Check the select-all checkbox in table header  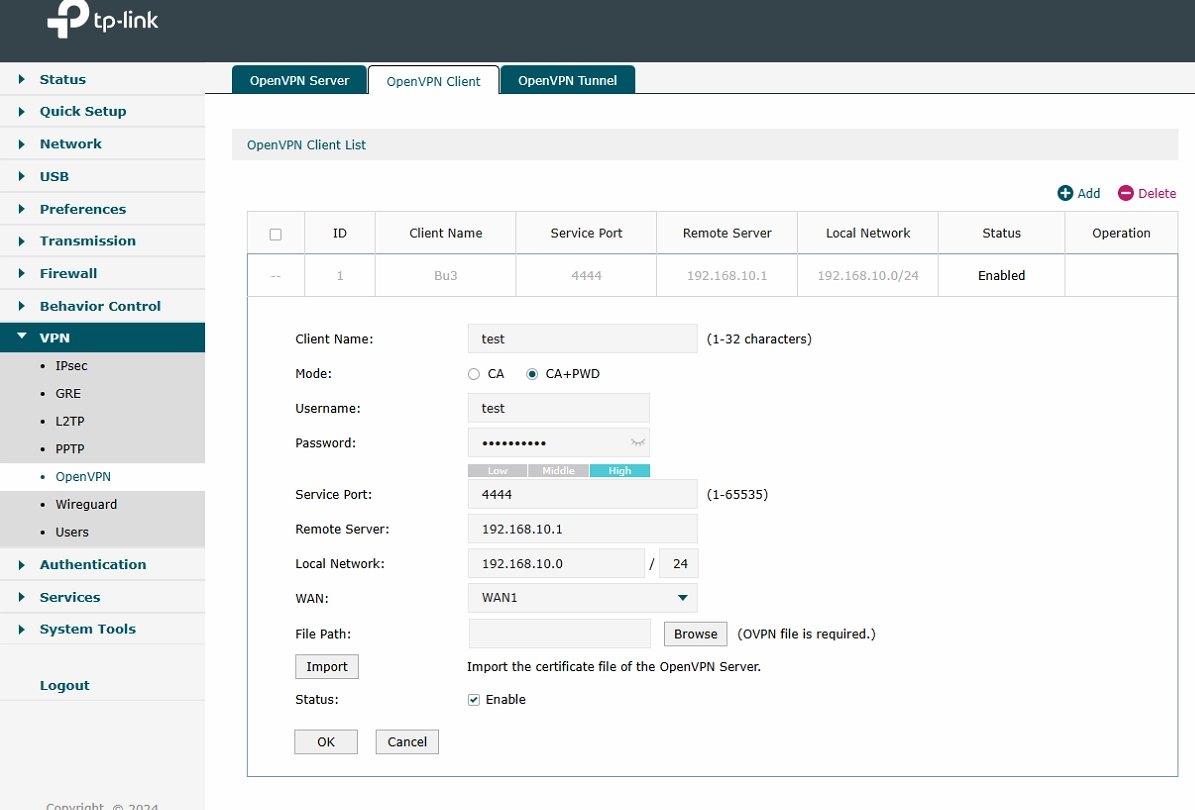point(276,234)
